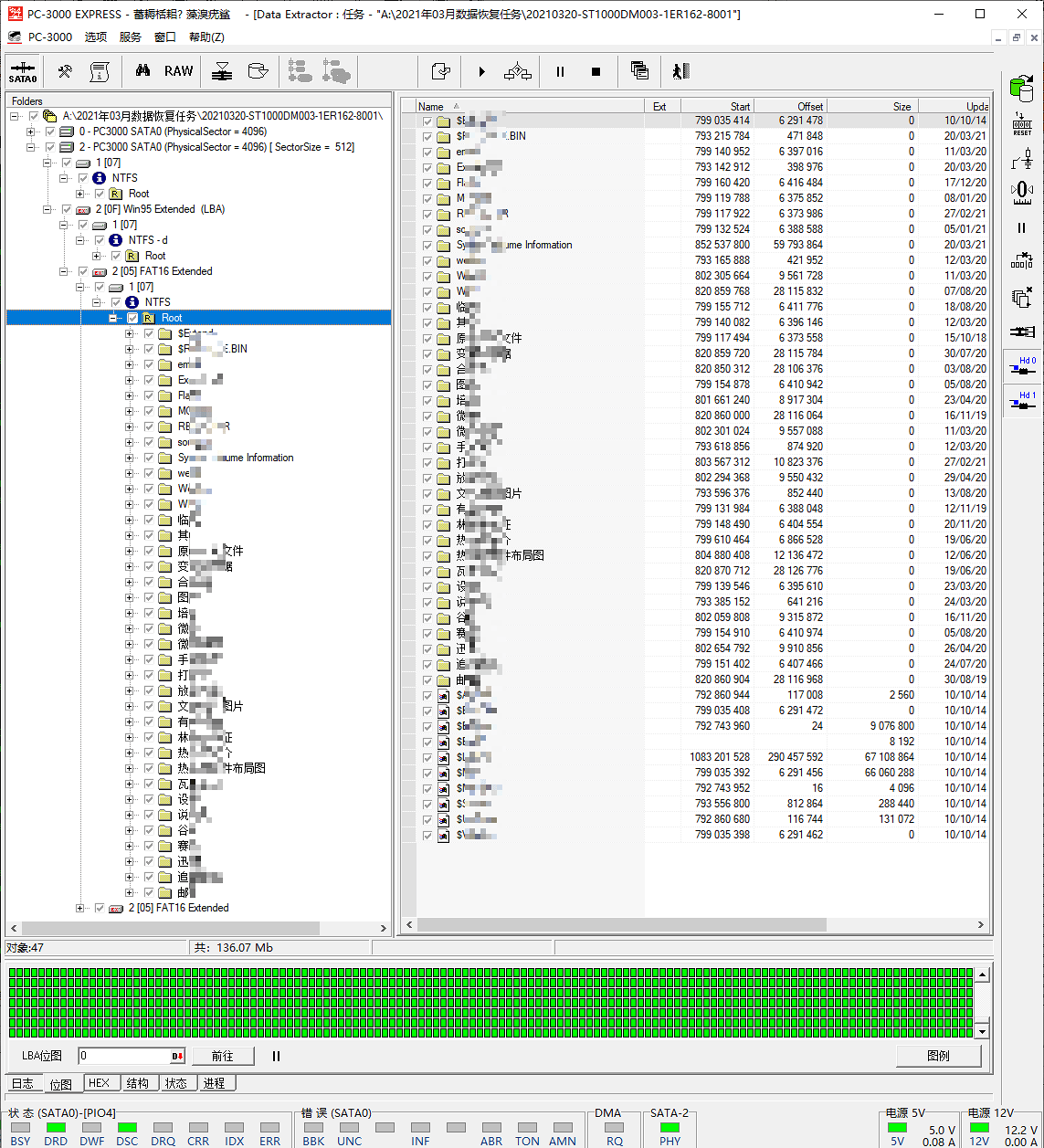Uncheck the selected Root folder checkbox
The width and height of the screenshot is (1044, 1148).
(132, 318)
